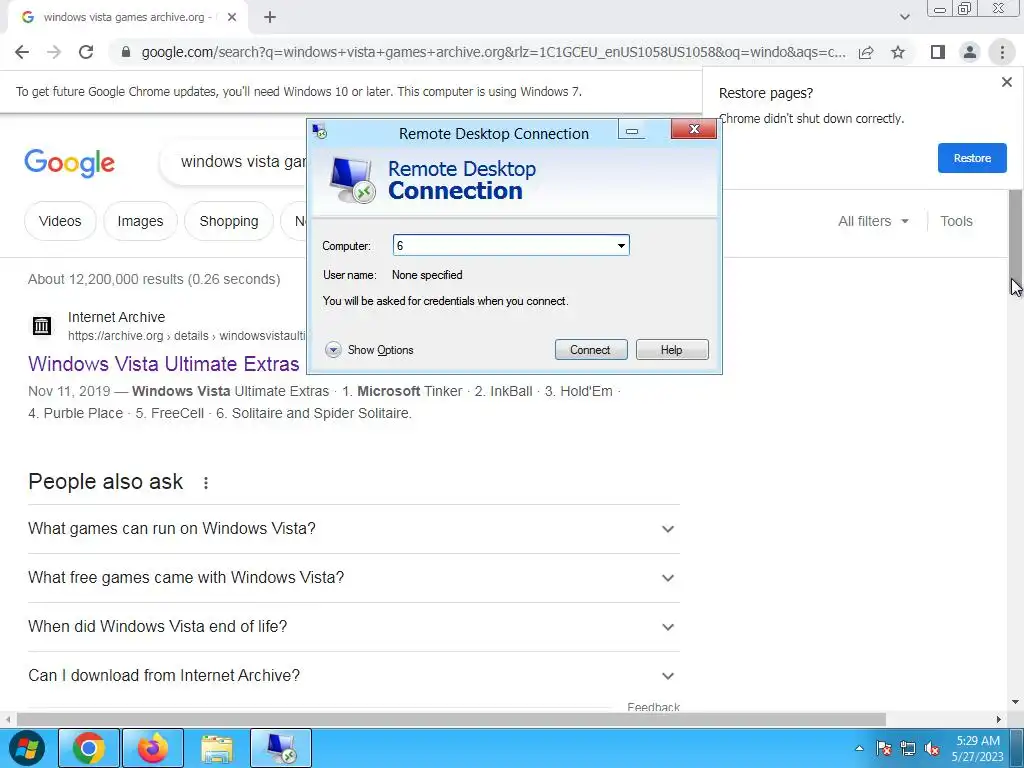The width and height of the screenshot is (1024, 768).
Task: Expand What games can run on Vista
Action: (x=354, y=528)
